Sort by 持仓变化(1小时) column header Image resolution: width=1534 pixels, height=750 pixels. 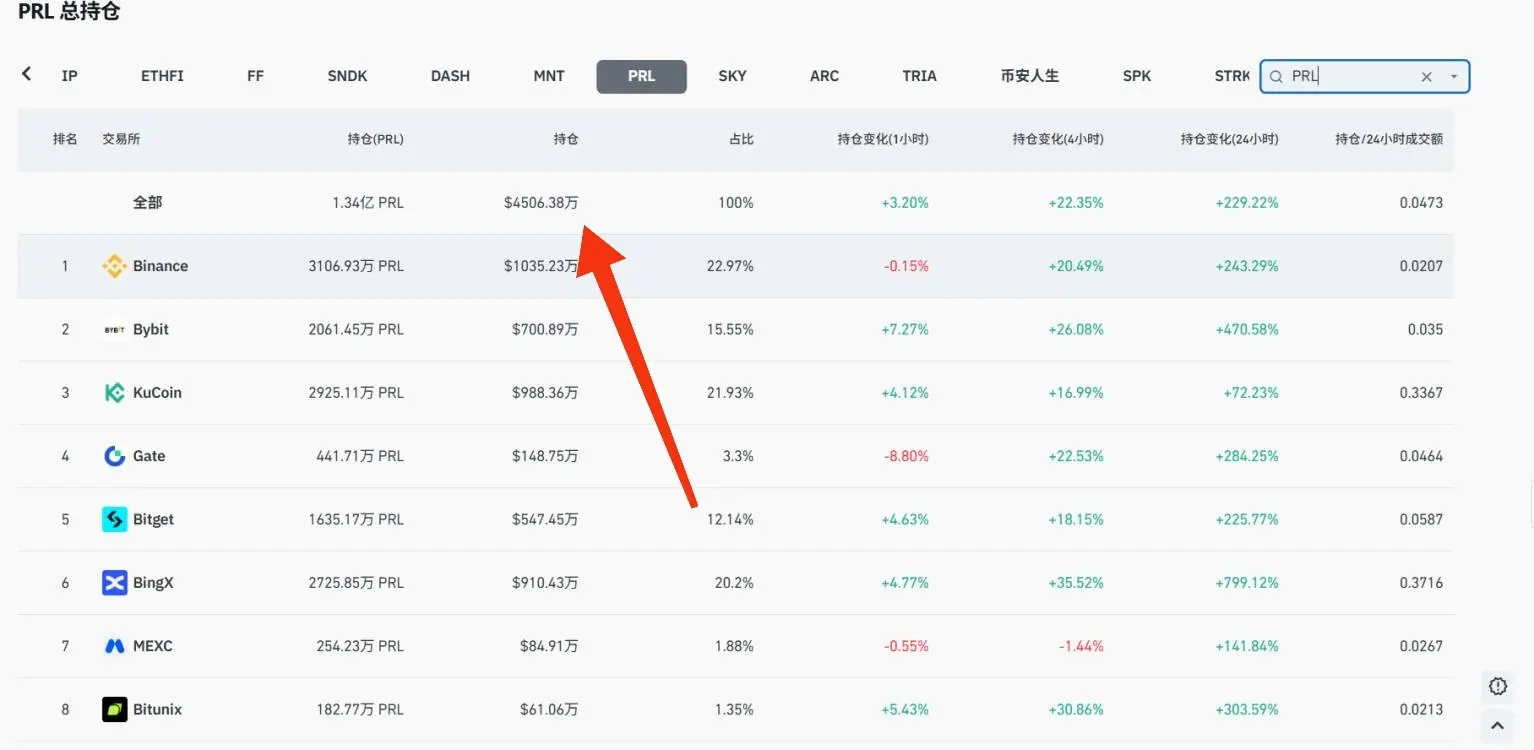point(883,139)
